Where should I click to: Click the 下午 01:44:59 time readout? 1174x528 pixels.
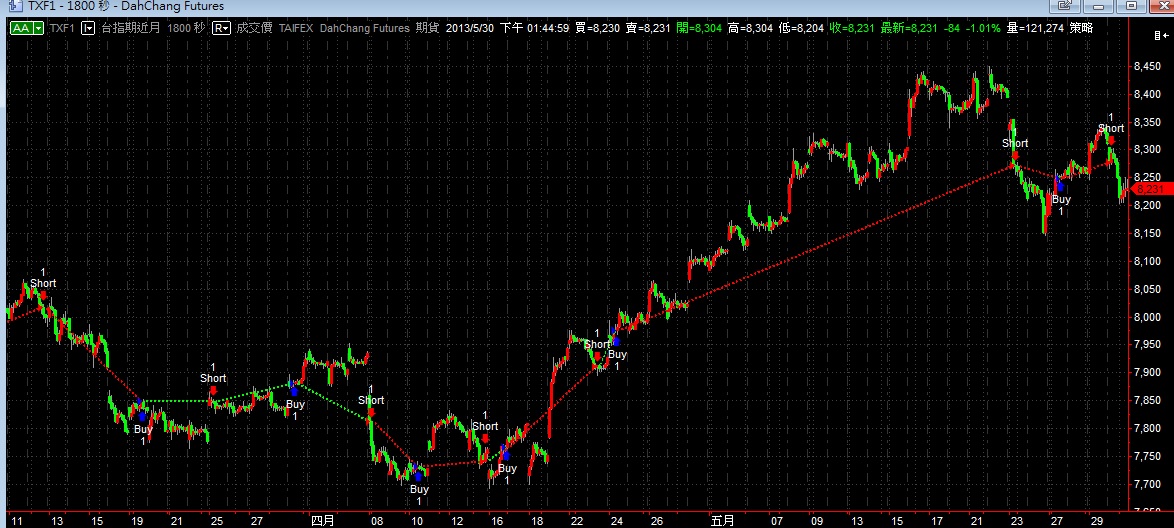pos(535,28)
